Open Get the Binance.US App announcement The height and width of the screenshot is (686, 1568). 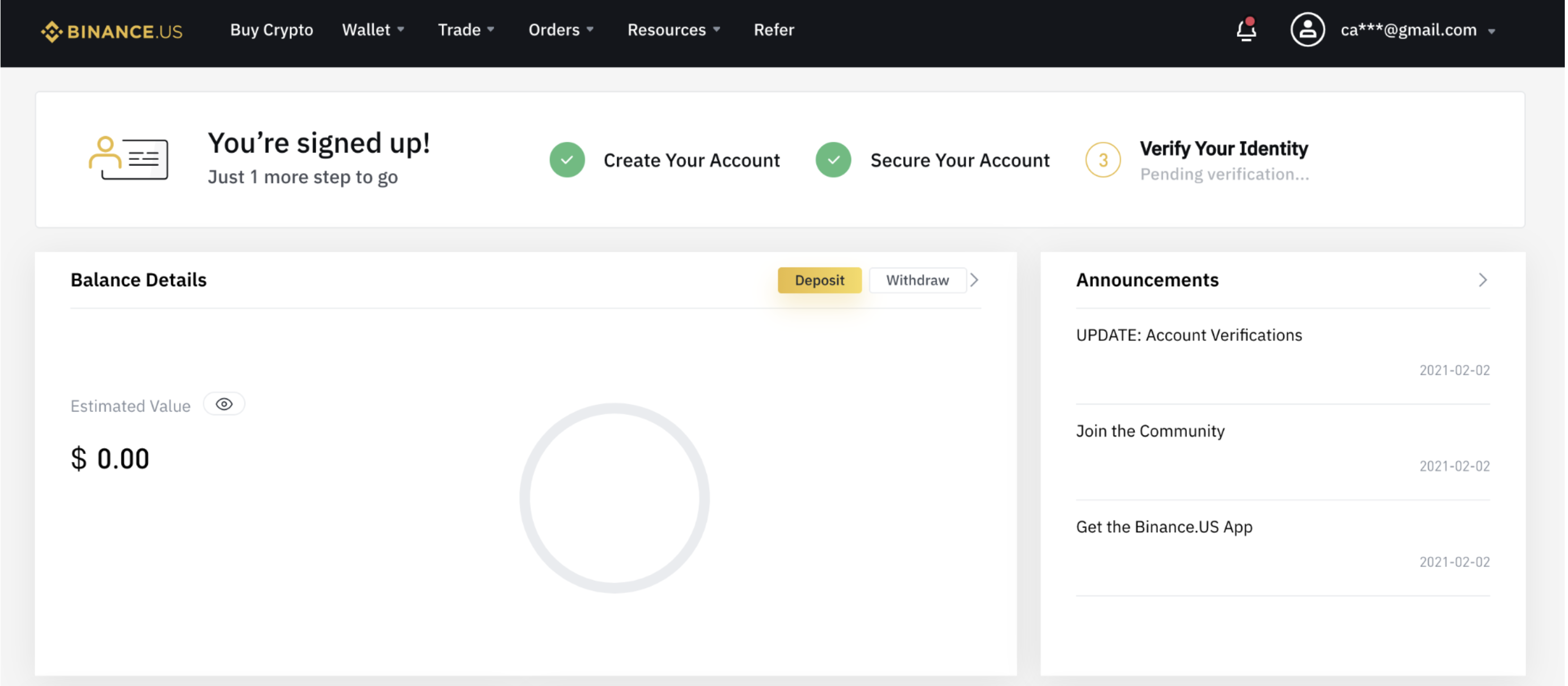click(1164, 526)
